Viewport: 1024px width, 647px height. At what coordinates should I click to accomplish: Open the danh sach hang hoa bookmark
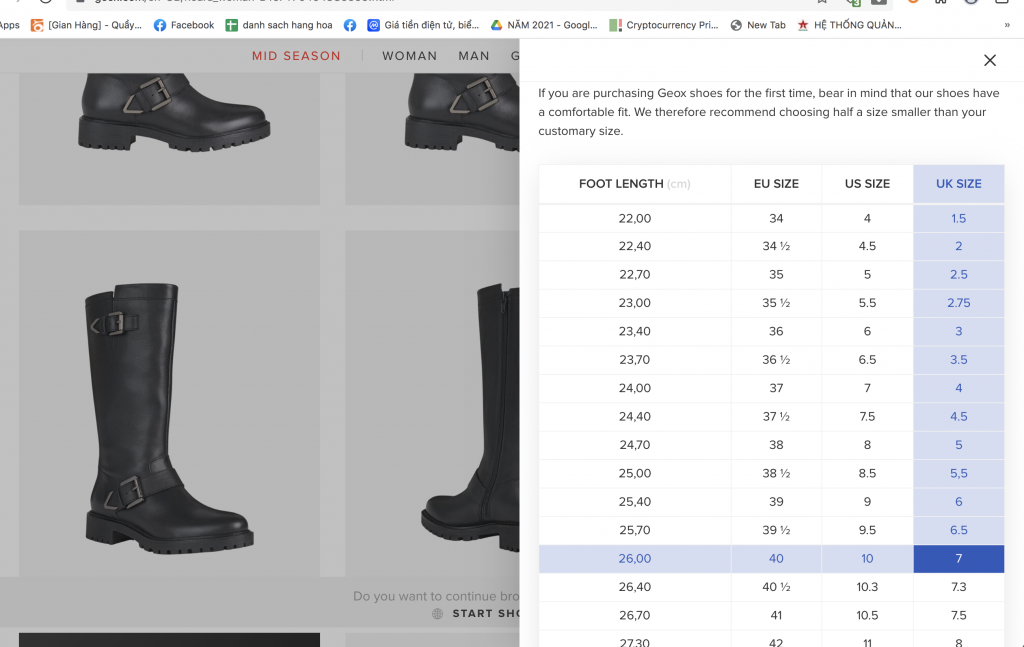tap(279, 25)
